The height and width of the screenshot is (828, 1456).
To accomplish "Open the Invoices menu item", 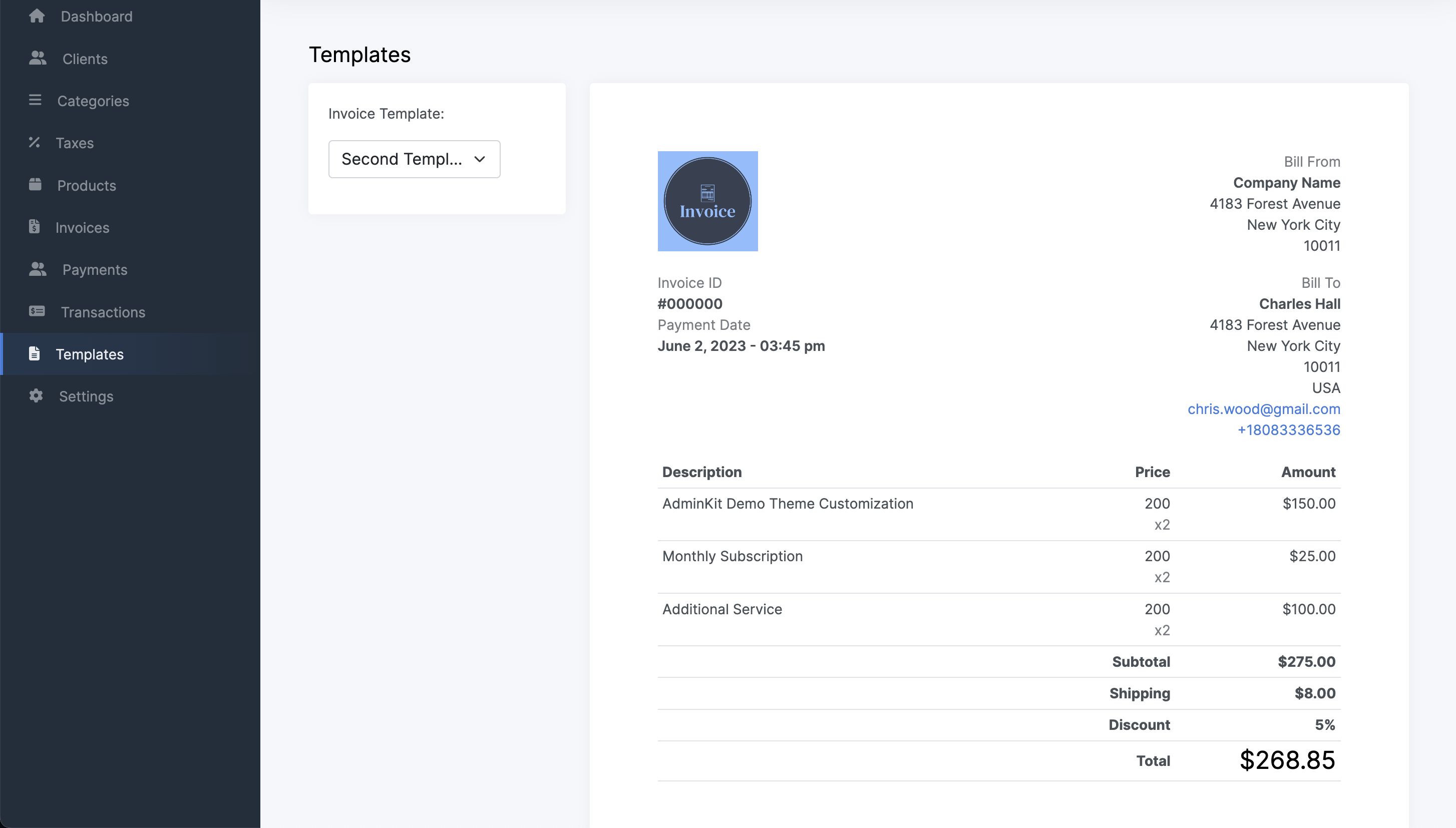I will point(83,227).
